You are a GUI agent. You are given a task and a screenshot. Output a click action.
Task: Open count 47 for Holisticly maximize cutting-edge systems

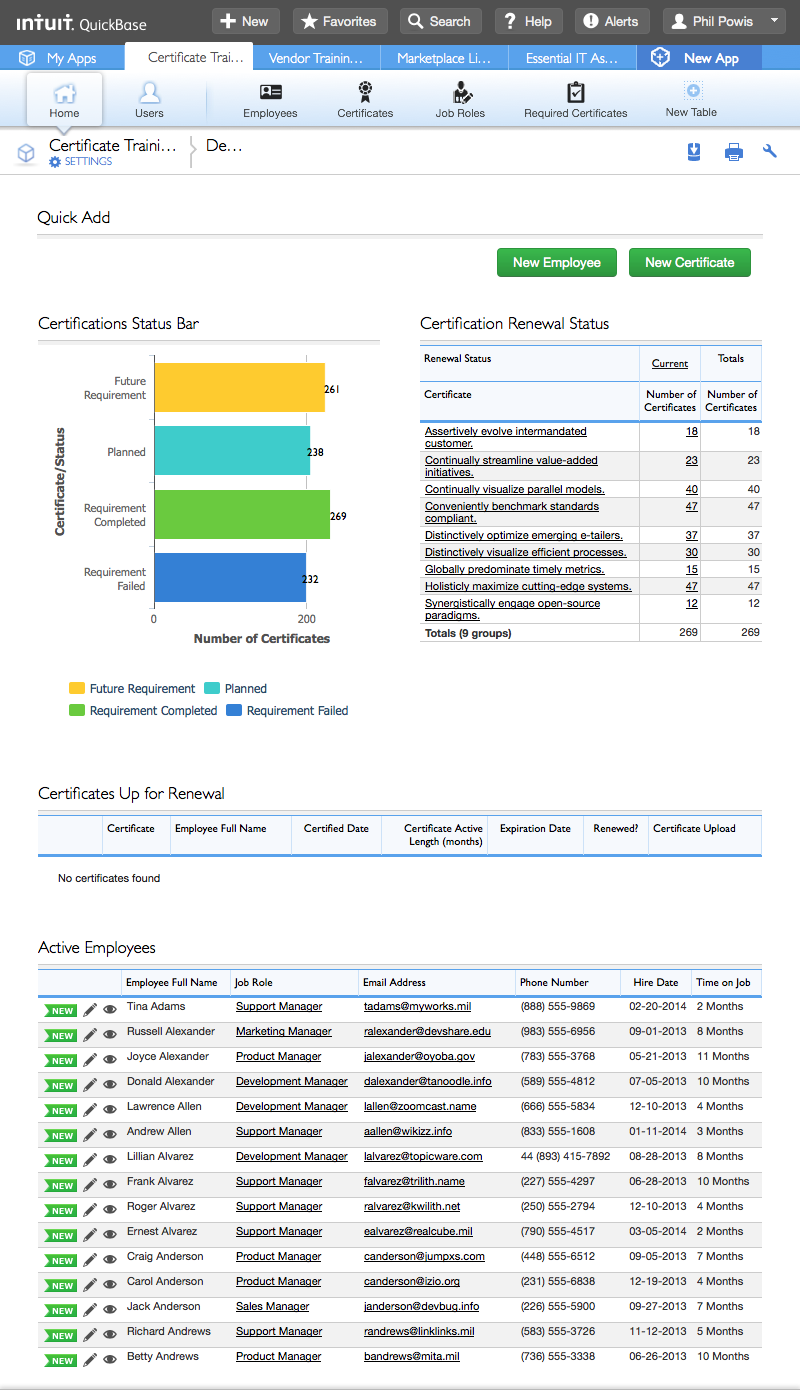pyautogui.click(x=692, y=586)
